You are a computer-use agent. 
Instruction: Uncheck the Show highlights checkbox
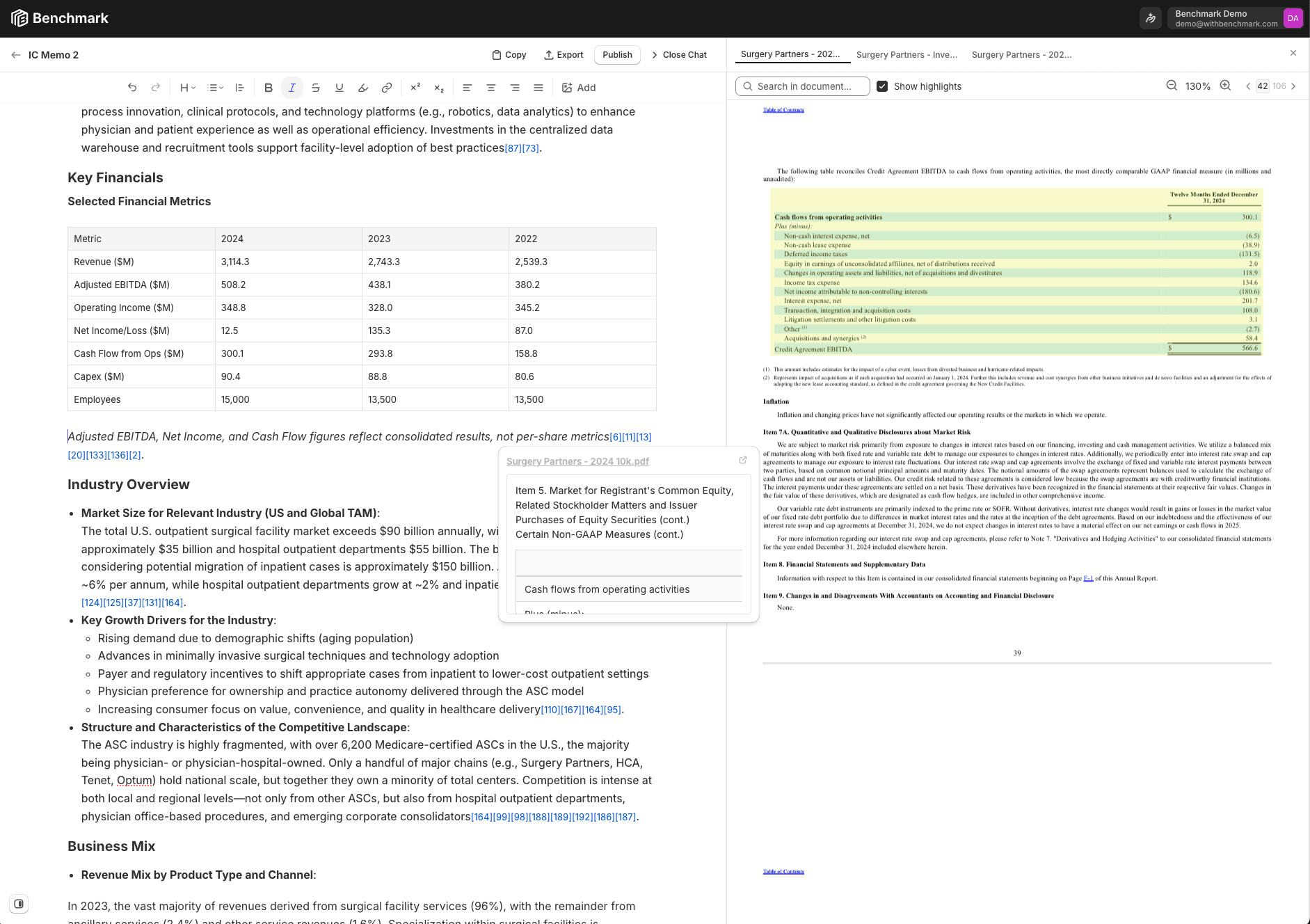tap(882, 86)
